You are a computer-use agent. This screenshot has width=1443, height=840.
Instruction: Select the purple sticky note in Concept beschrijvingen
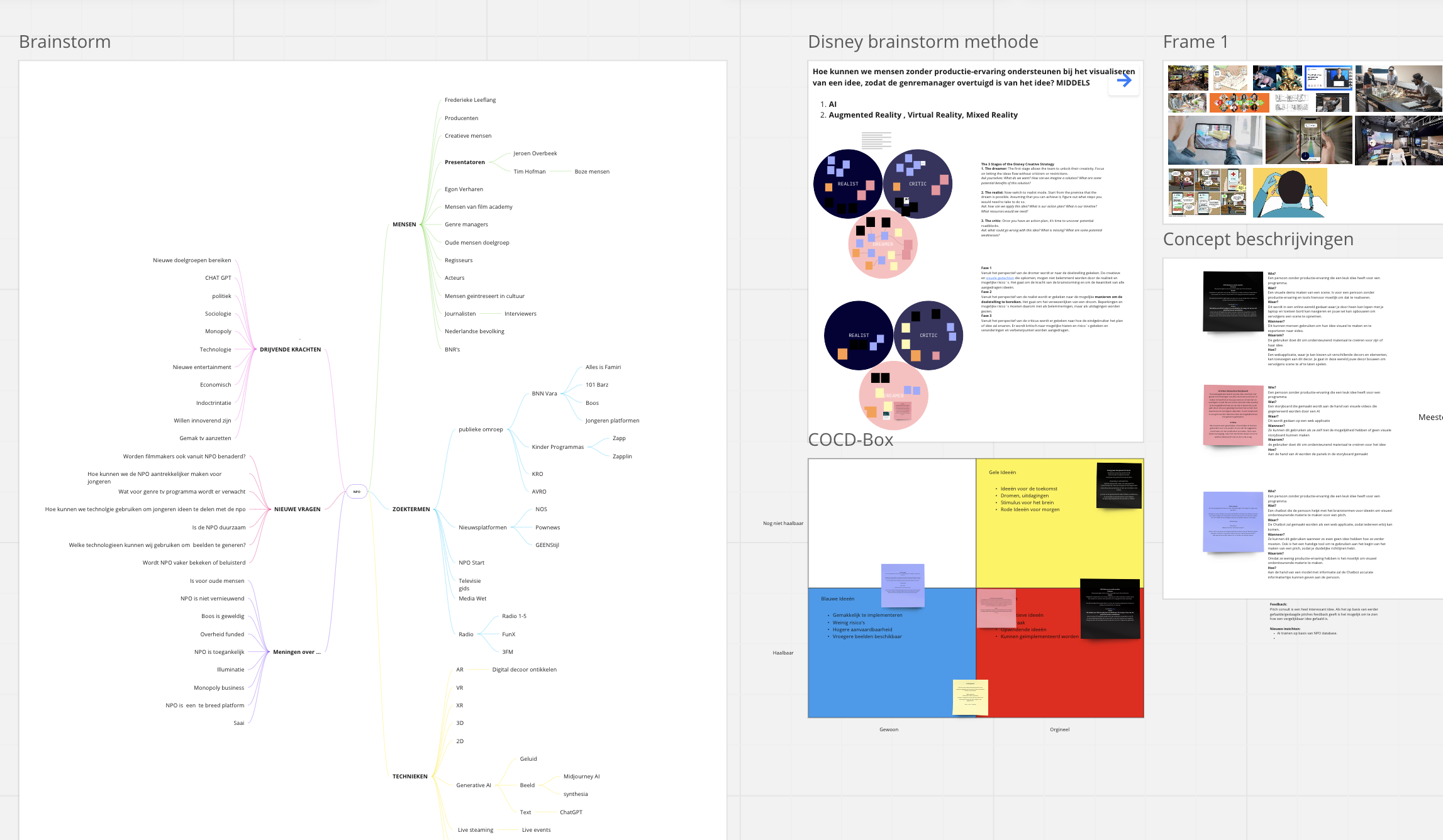[1233, 522]
